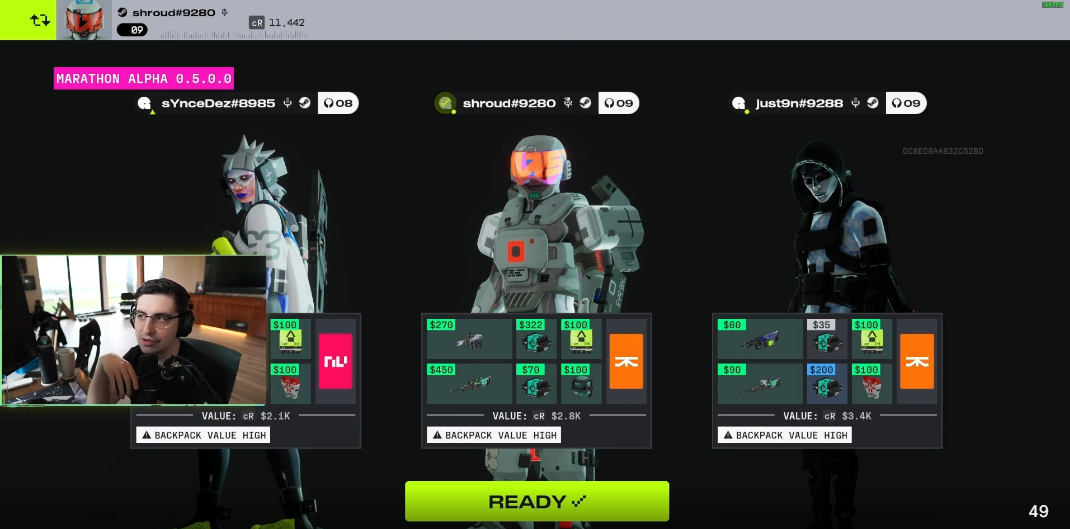
Task: Toggle just9n#9288 microphone icon
Action: point(856,103)
